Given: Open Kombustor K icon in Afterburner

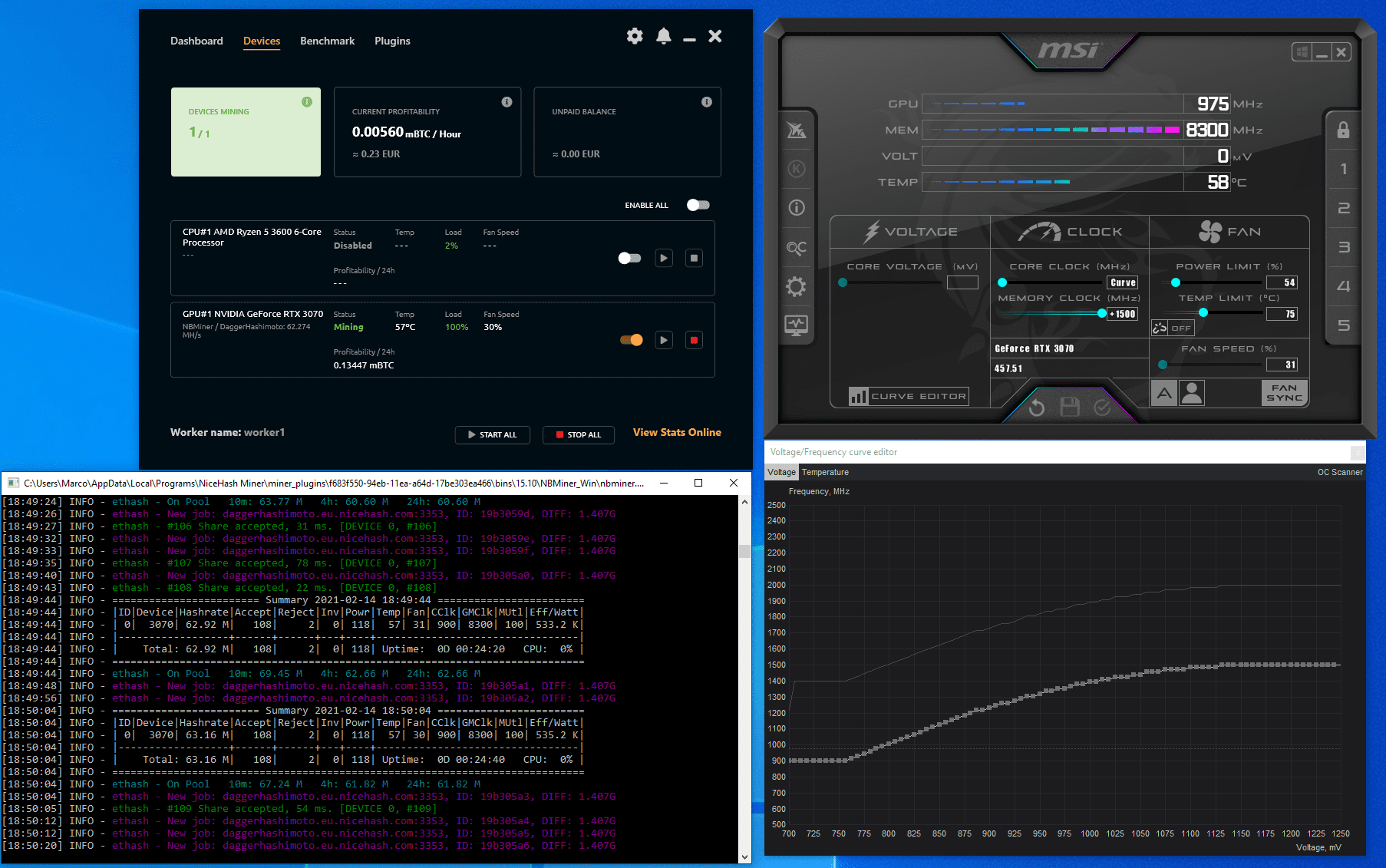Looking at the screenshot, I should click(x=797, y=169).
